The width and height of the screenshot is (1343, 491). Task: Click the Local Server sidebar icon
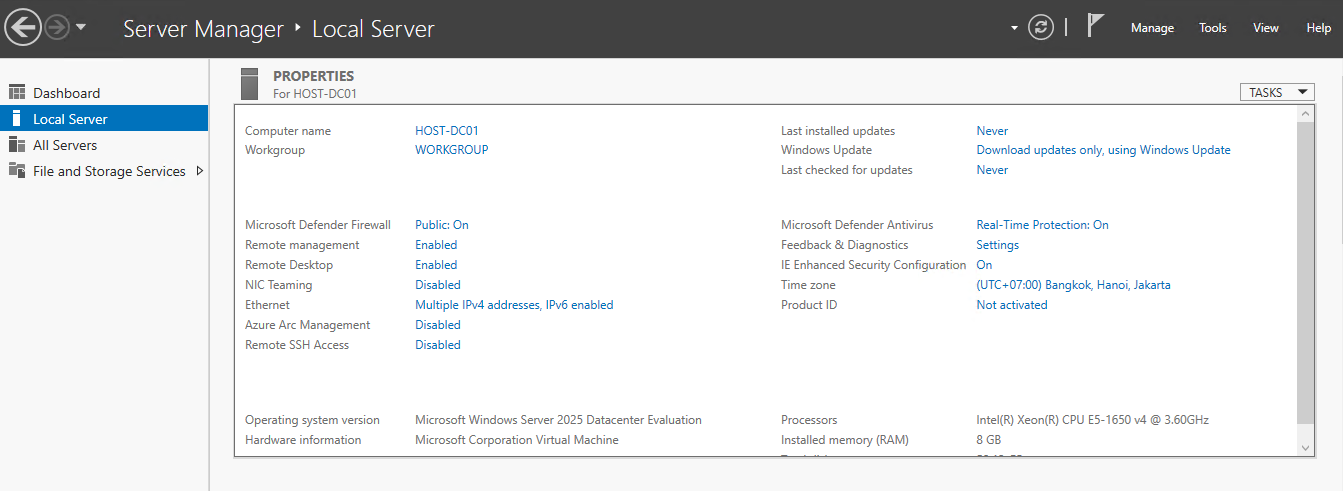(x=17, y=119)
